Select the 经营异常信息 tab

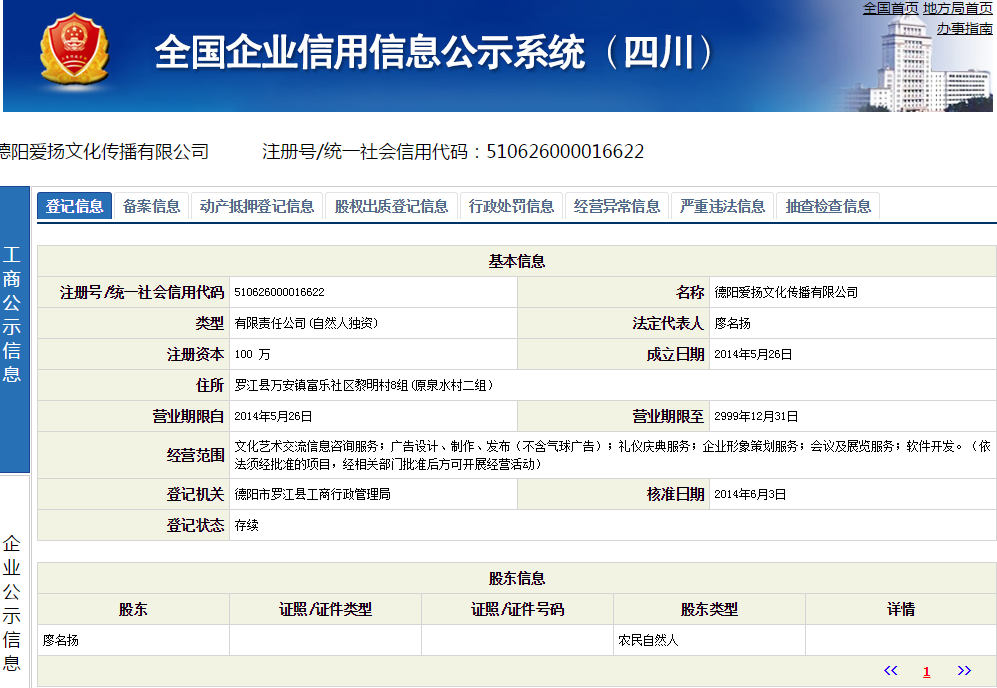pos(617,206)
